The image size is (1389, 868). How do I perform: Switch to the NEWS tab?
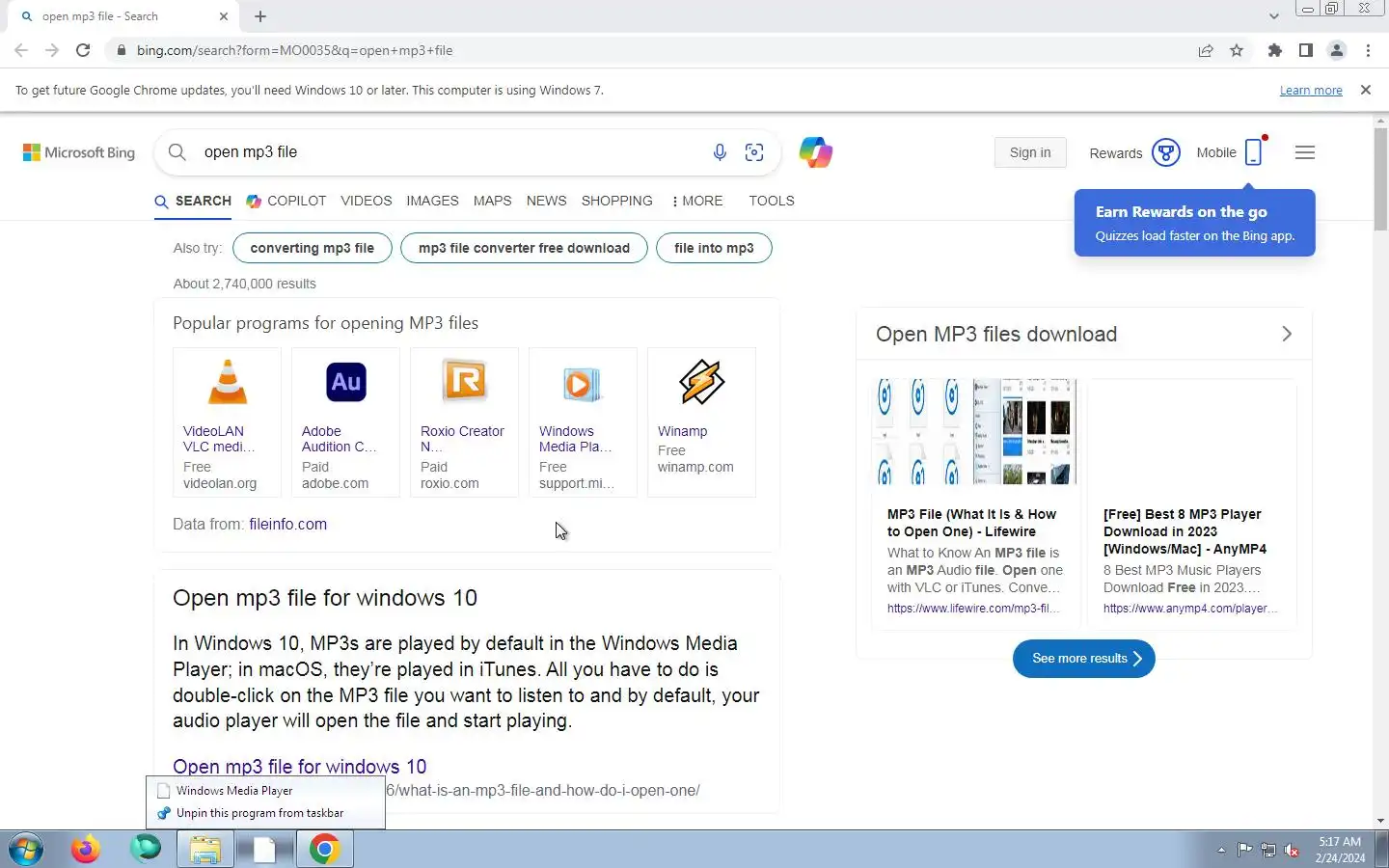click(546, 201)
